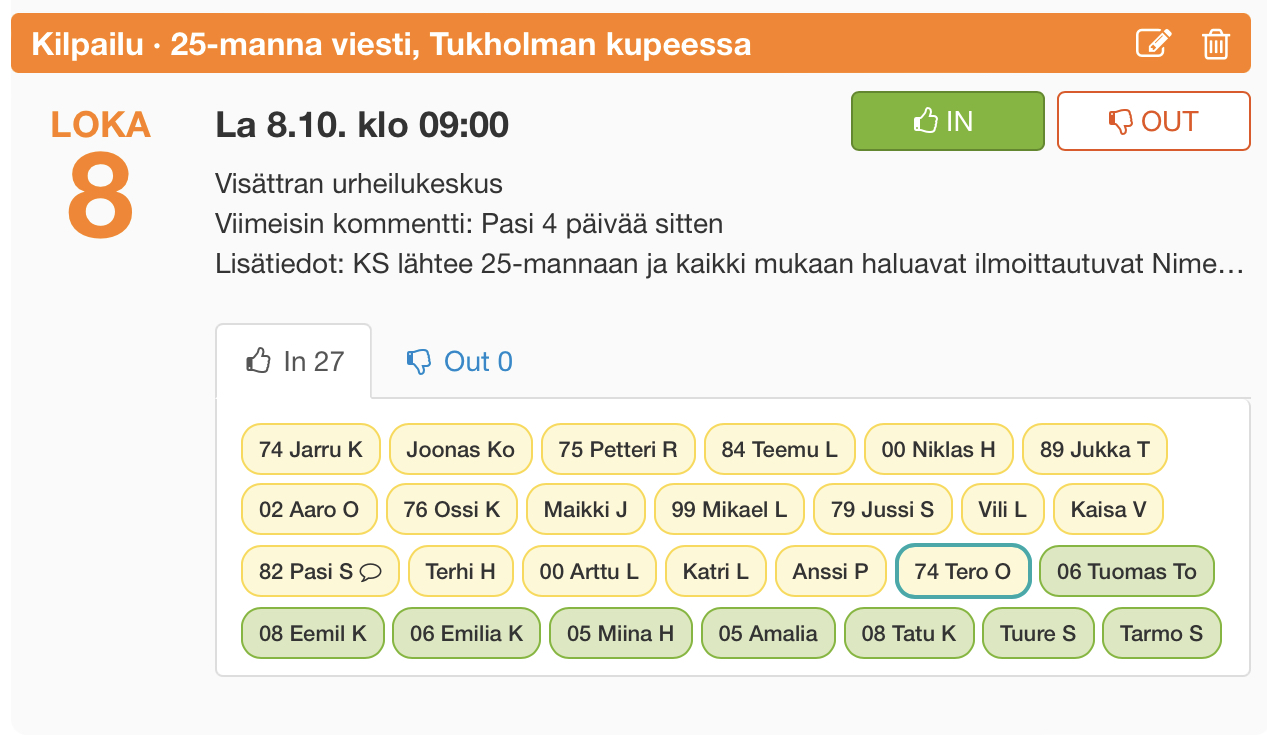
Task: Click the Tarmo S participant chip
Action: point(1162,633)
